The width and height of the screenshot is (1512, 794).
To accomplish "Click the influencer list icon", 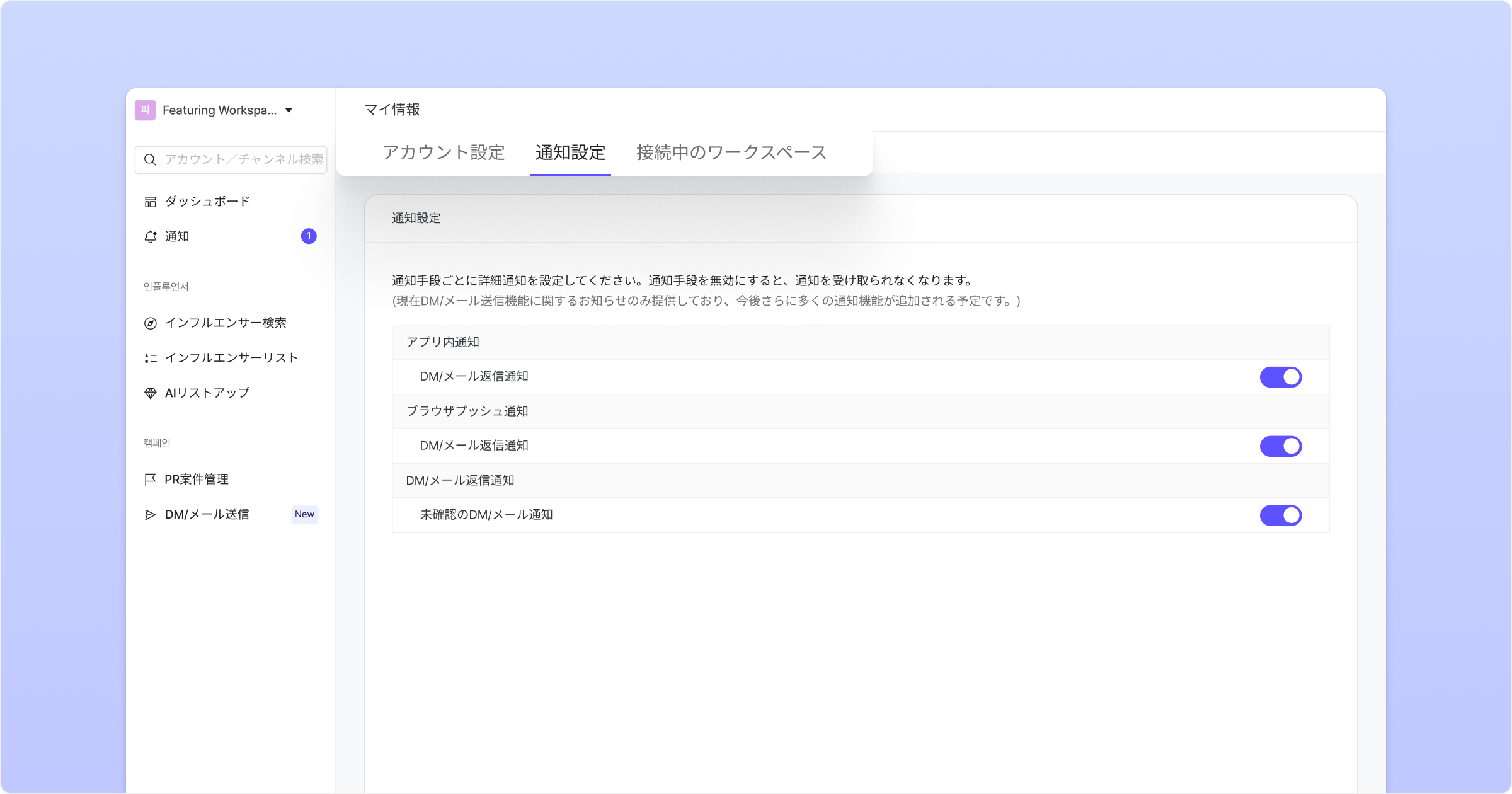I will 150,358.
